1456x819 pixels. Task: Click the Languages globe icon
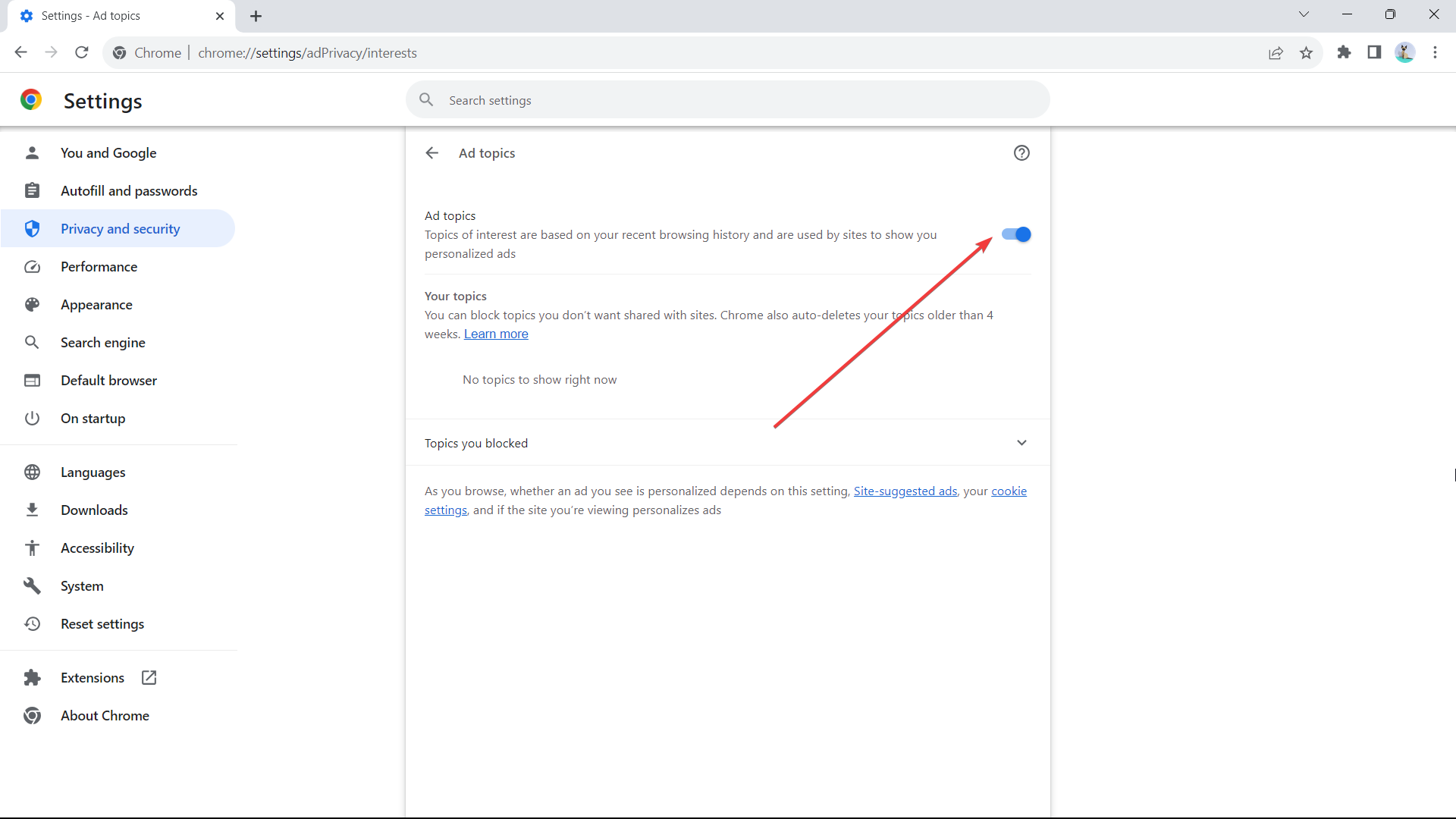pos(32,472)
